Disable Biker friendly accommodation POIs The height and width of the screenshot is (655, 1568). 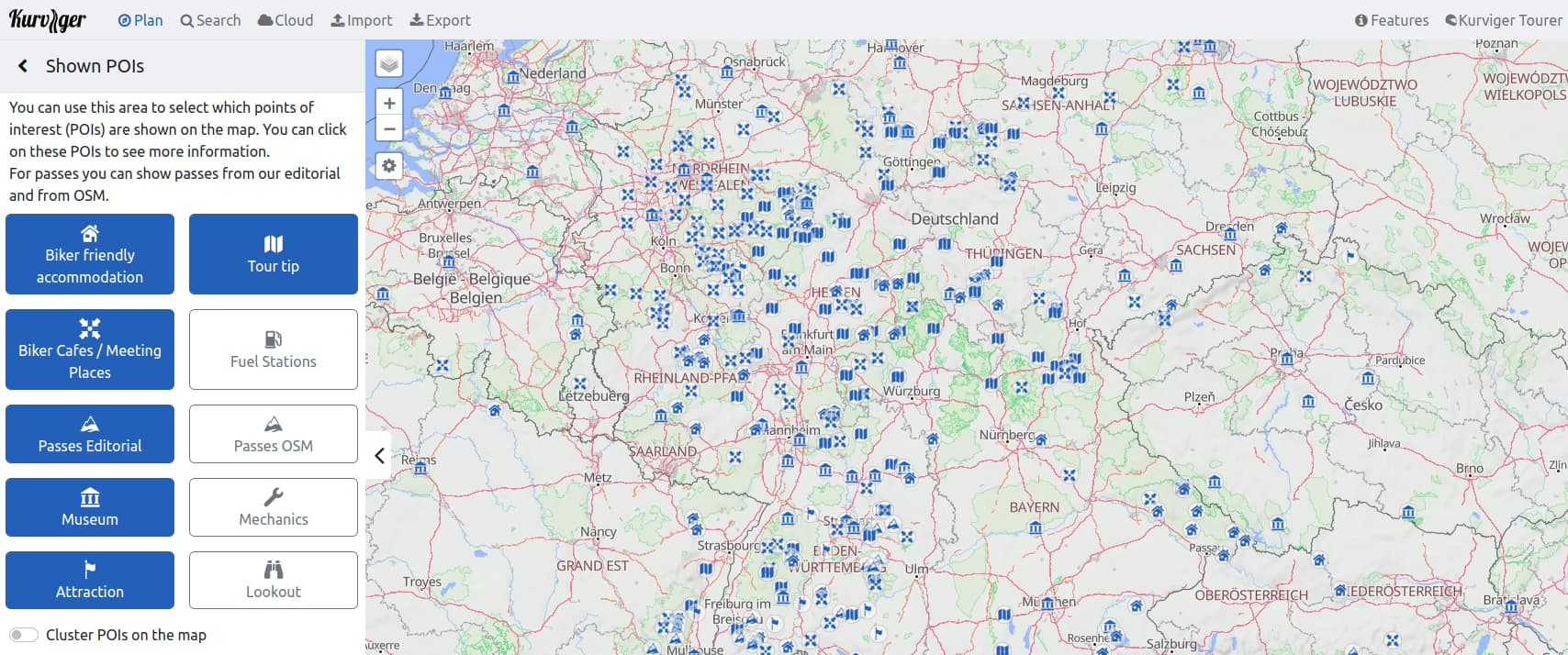90,254
